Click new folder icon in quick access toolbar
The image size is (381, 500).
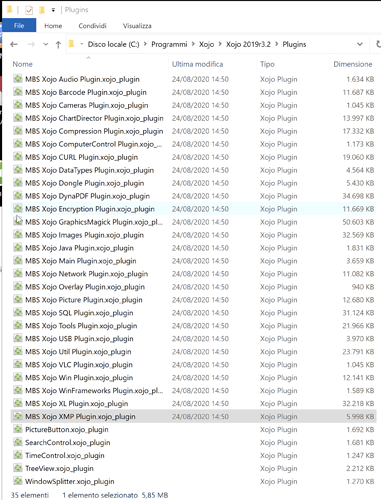click(x=42, y=10)
